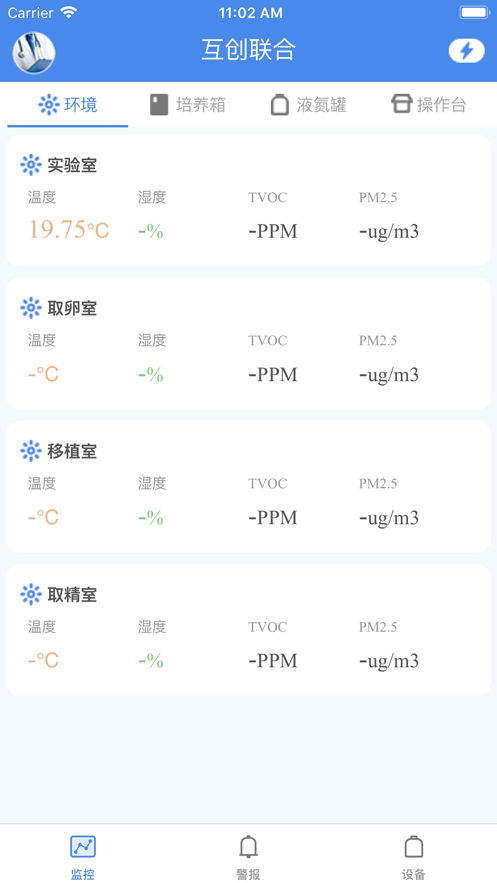Open the 监控 monitoring chart icon
The height and width of the screenshot is (883, 497).
click(x=83, y=846)
